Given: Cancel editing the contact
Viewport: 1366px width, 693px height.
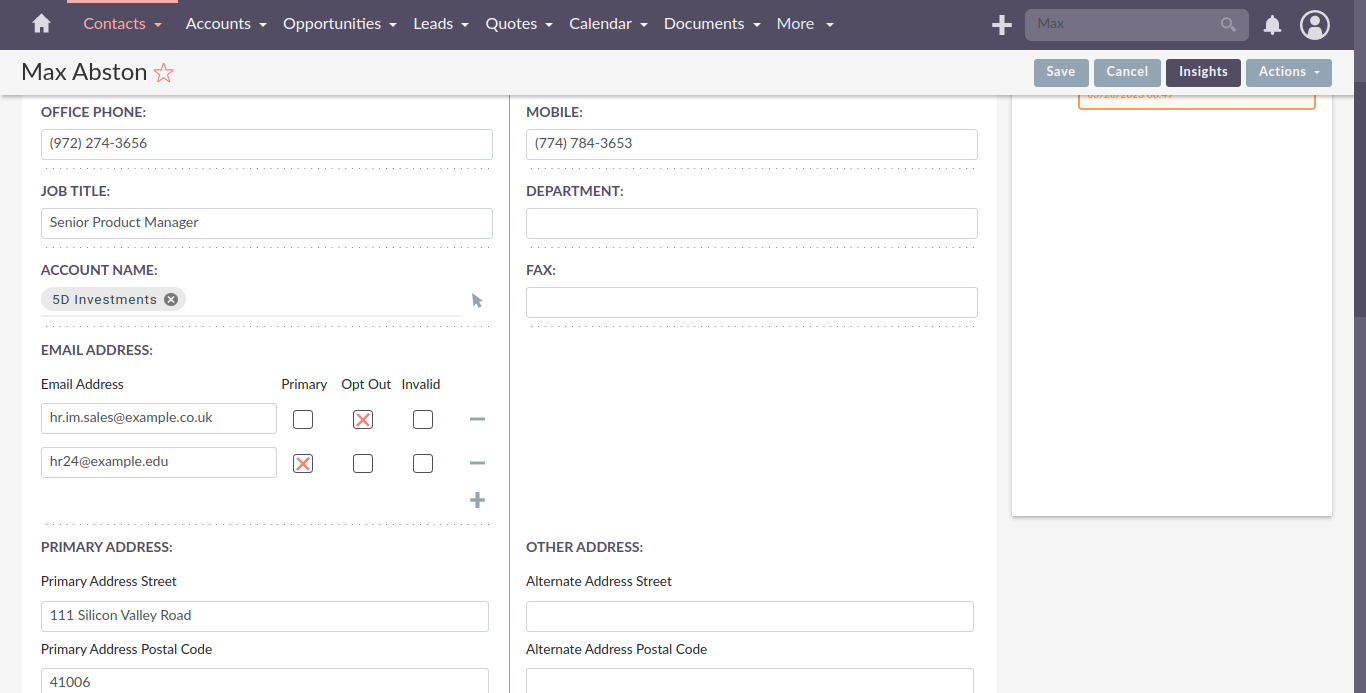Looking at the screenshot, I should [x=1127, y=72].
